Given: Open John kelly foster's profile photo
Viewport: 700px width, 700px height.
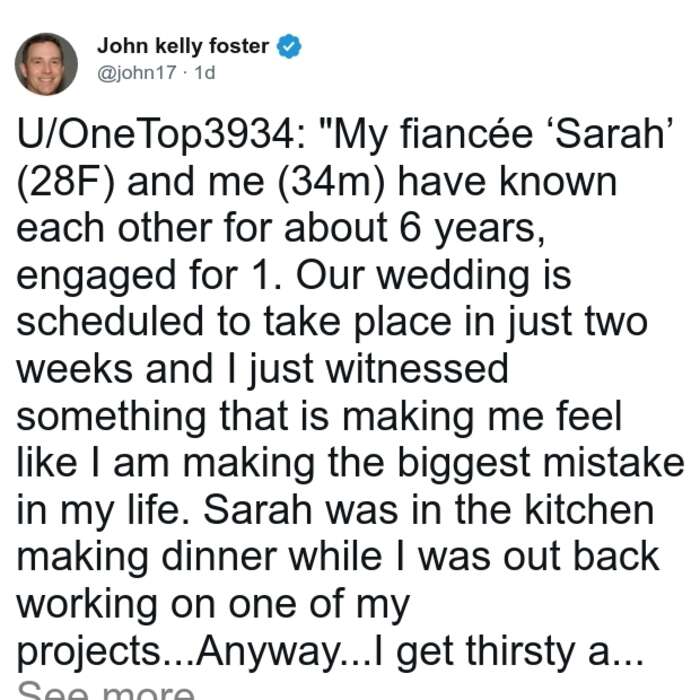Looking at the screenshot, I should (46, 64).
